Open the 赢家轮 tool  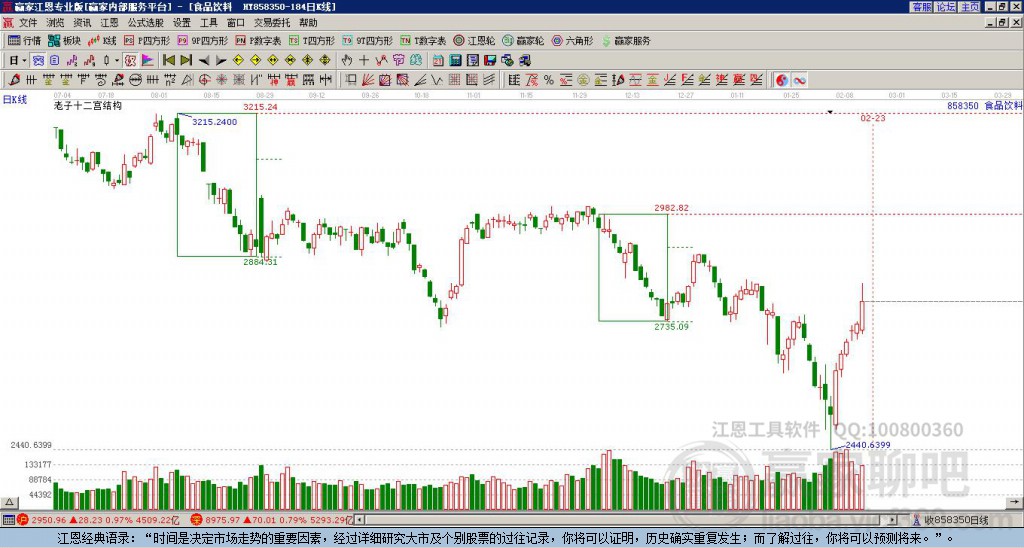click(523, 40)
